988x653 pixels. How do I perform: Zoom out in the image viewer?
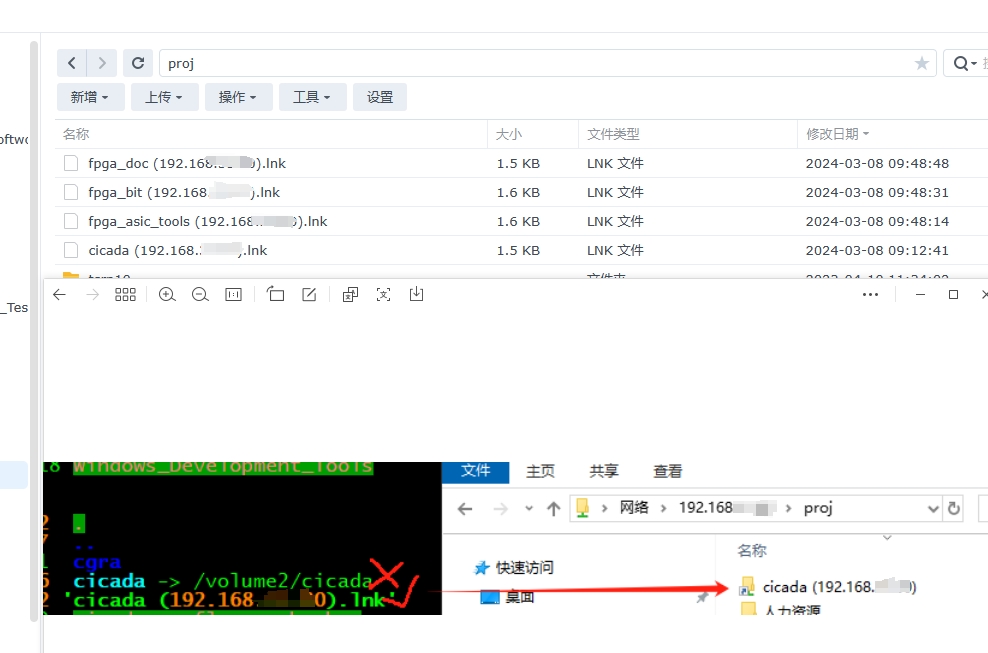200,295
